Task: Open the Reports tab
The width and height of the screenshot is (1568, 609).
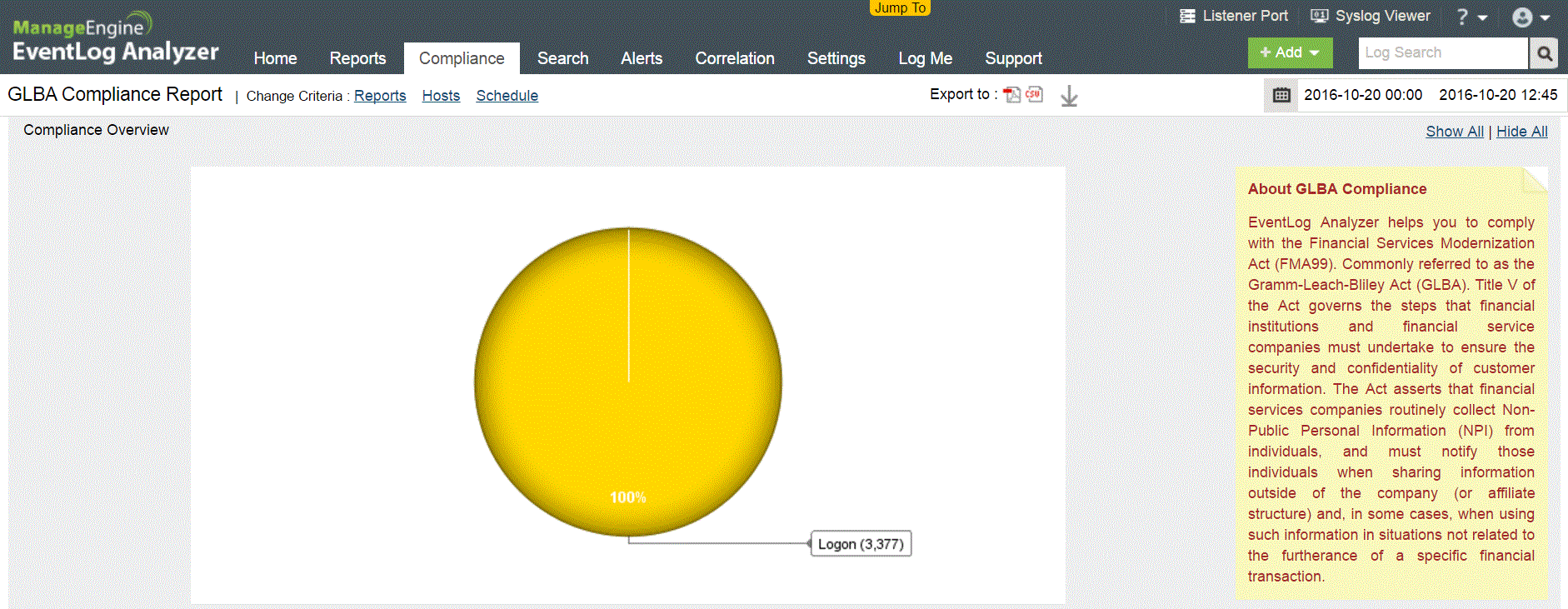Action: (357, 58)
